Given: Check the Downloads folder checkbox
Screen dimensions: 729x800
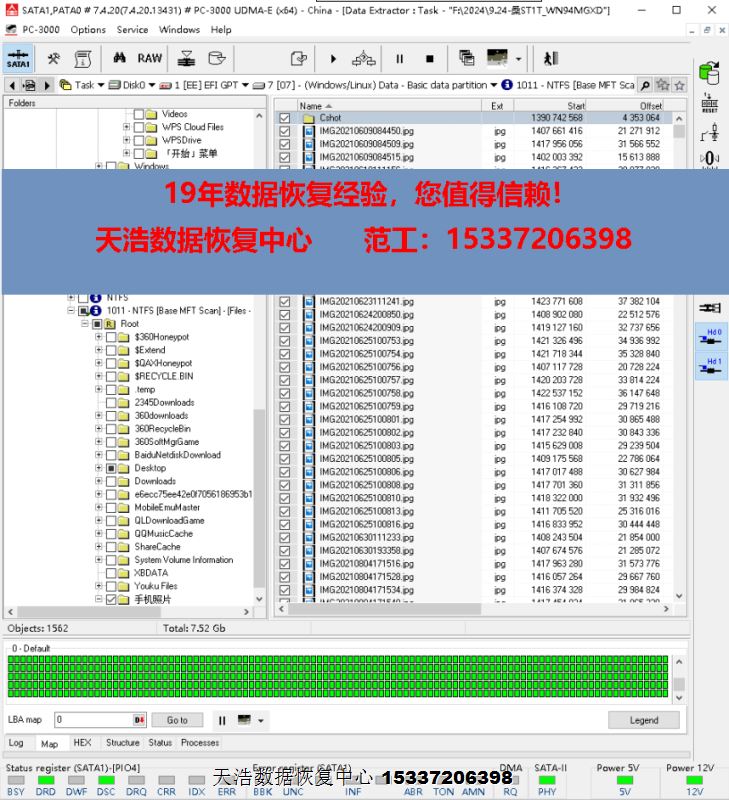Looking at the screenshot, I should tap(111, 481).
